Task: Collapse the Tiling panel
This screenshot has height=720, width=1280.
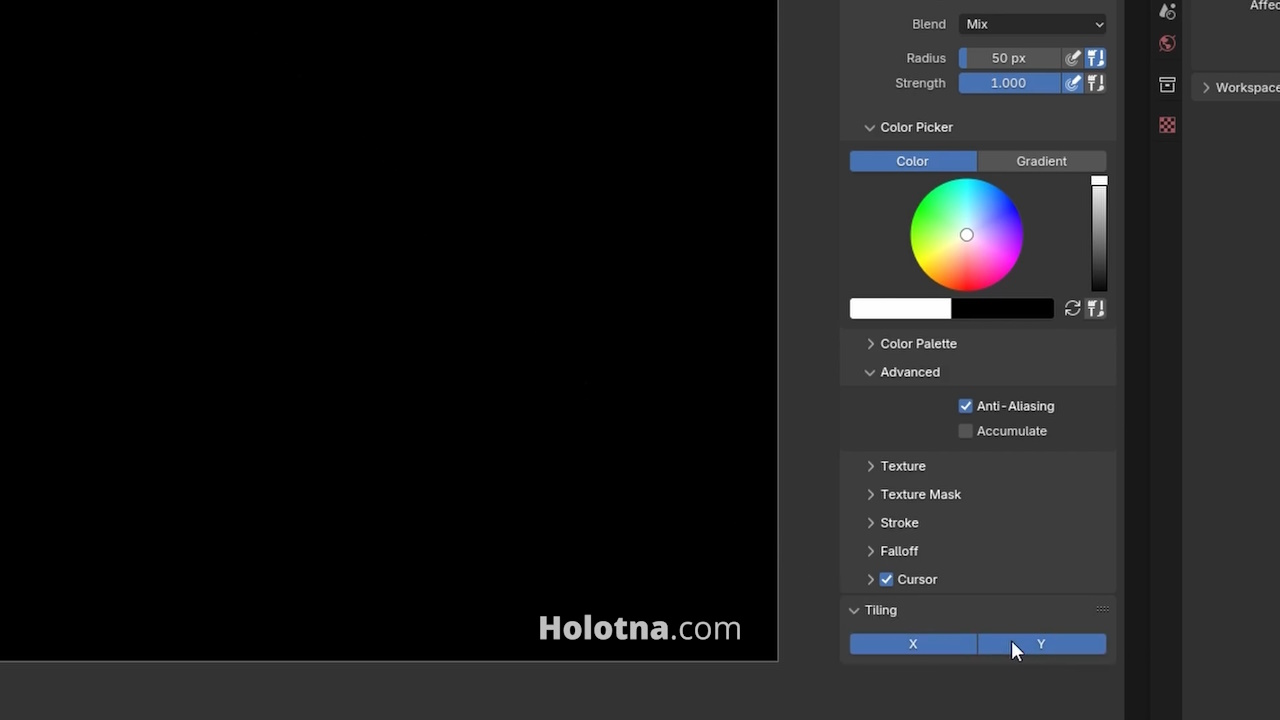Action: (854, 610)
